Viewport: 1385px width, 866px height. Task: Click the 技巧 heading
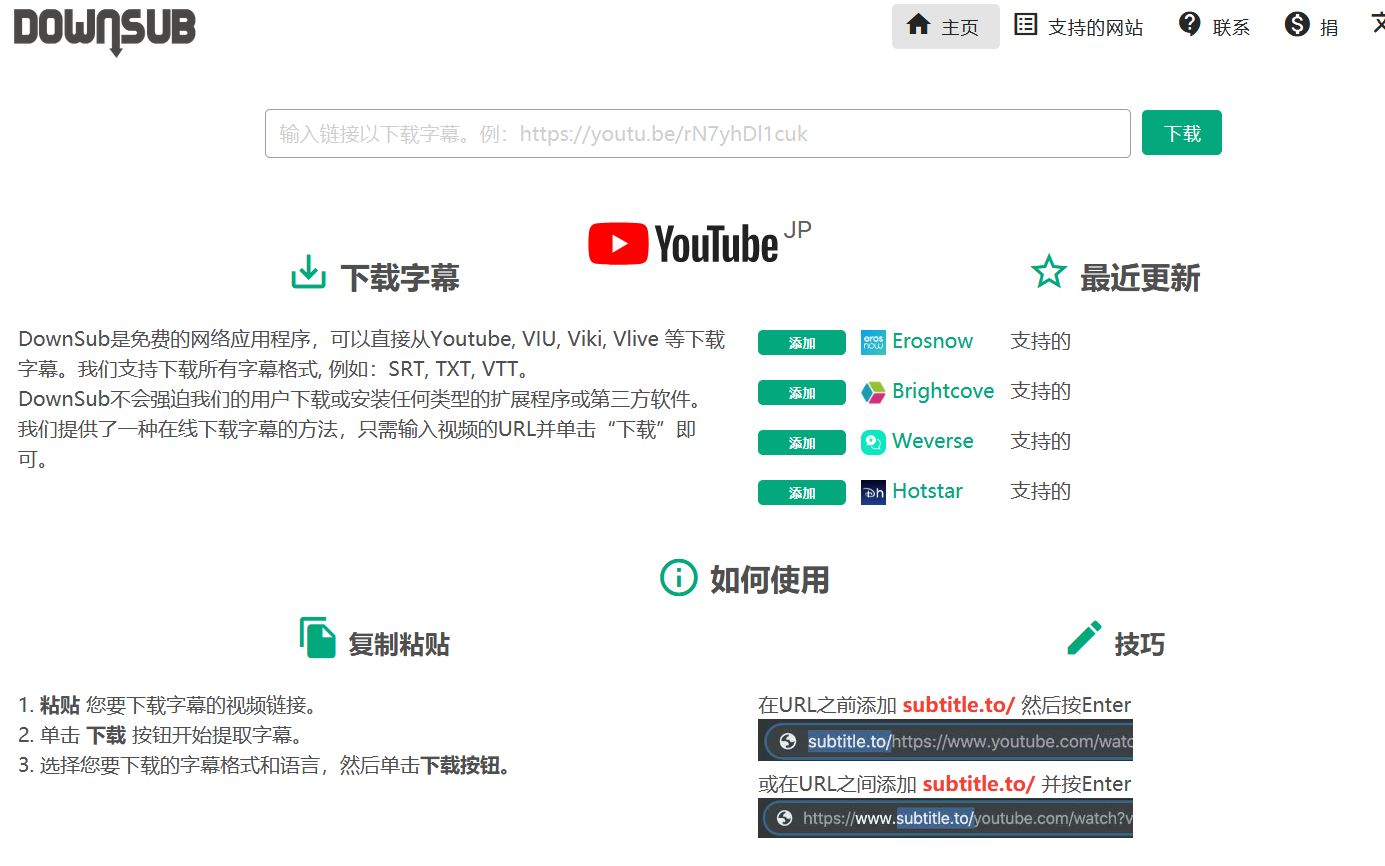tap(1140, 644)
